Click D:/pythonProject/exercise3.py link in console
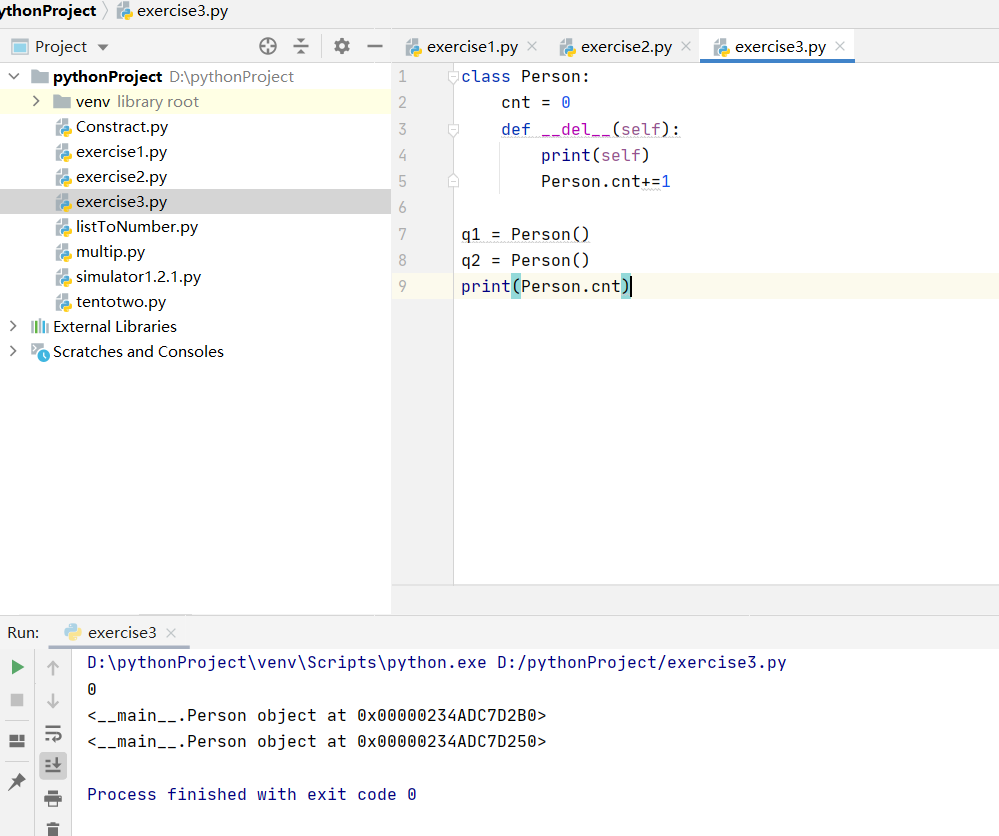The height and width of the screenshot is (836, 999). coord(642,663)
